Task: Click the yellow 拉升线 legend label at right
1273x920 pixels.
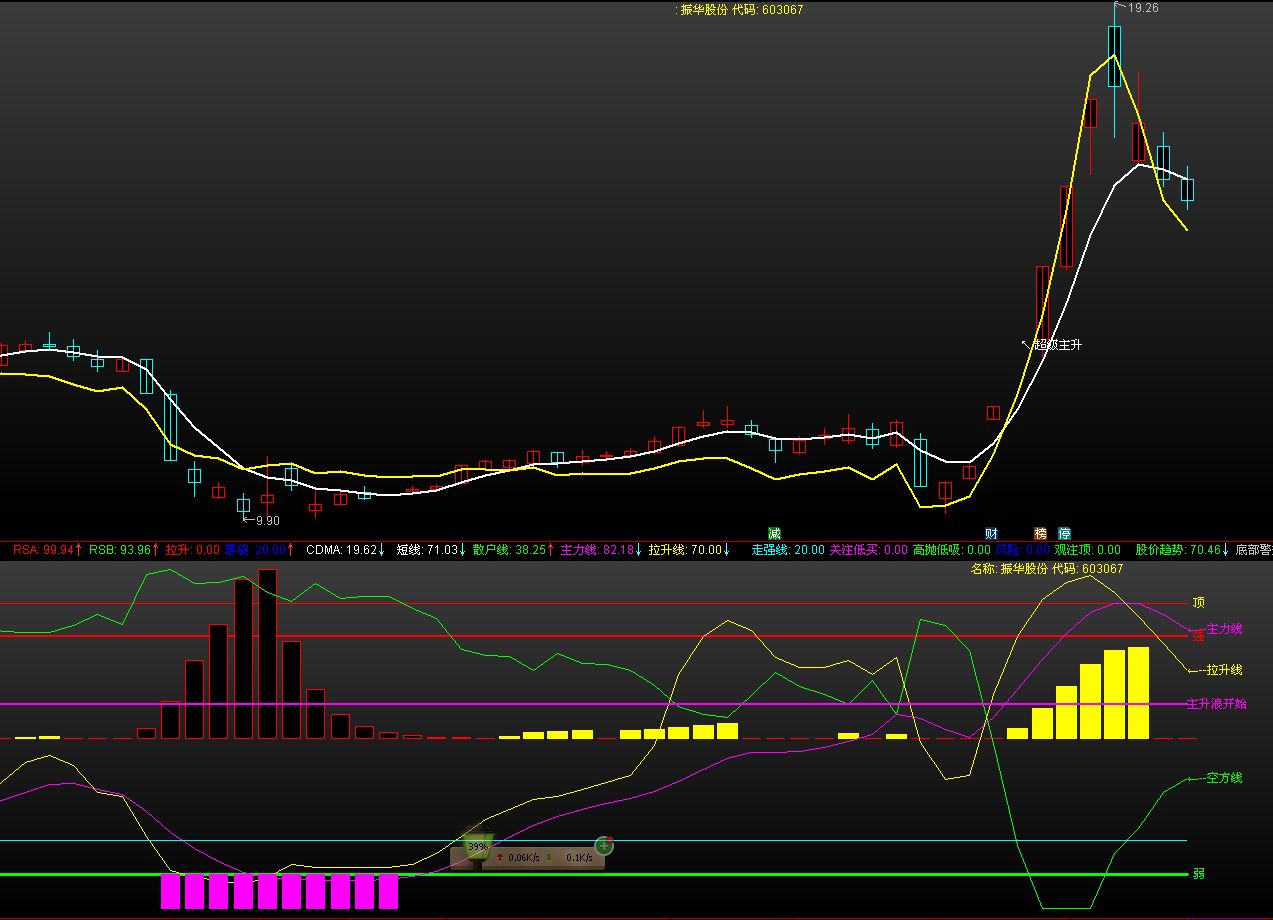Action: click(1224, 670)
